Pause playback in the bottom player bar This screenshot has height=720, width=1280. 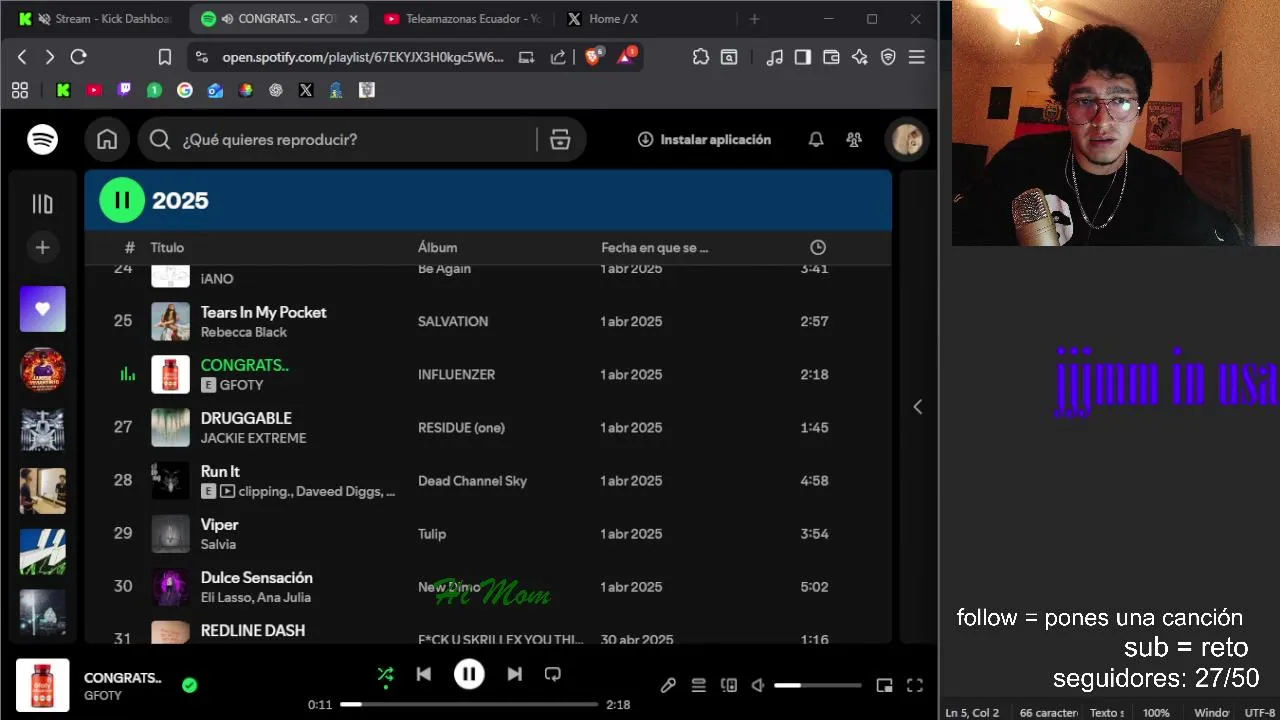(469, 674)
